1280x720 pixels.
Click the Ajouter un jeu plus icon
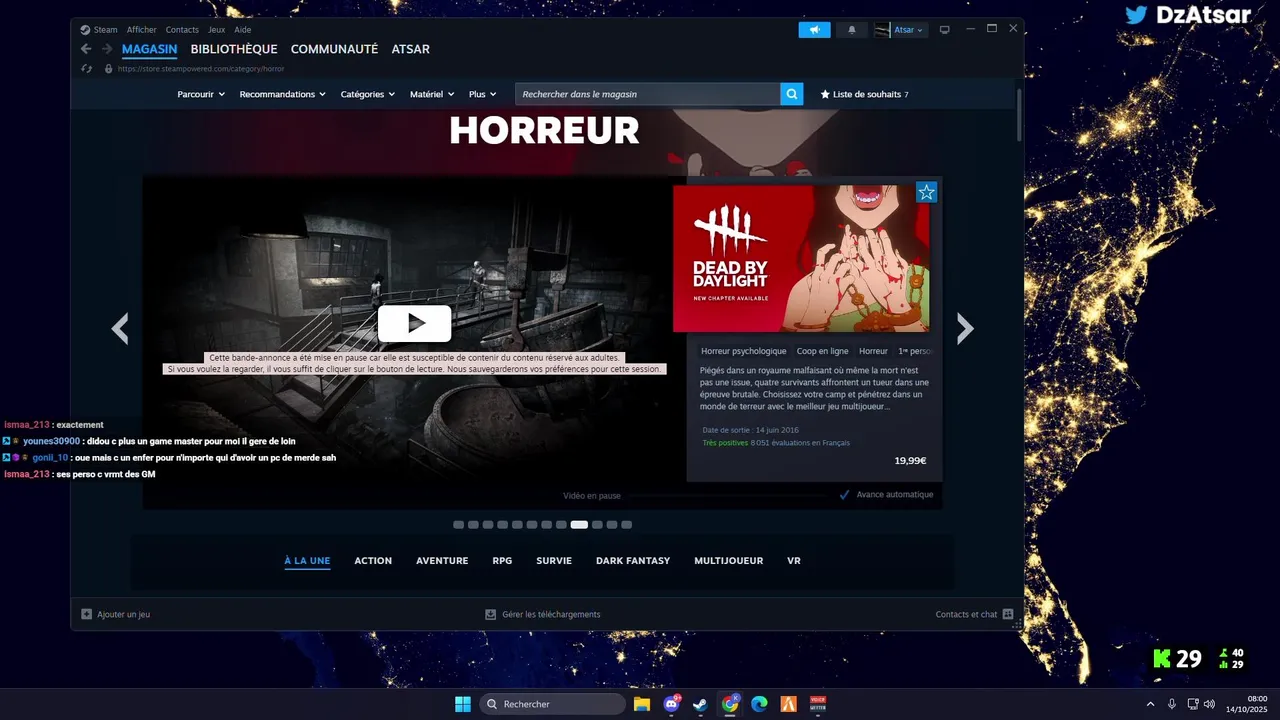[x=86, y=614]
